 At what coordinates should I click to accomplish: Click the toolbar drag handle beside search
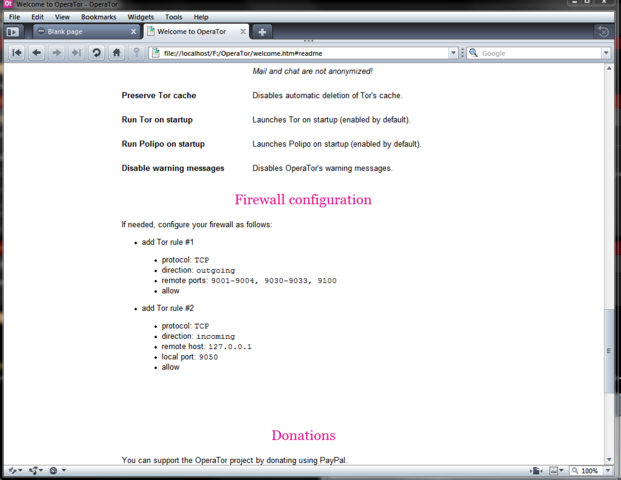[463, 53]
